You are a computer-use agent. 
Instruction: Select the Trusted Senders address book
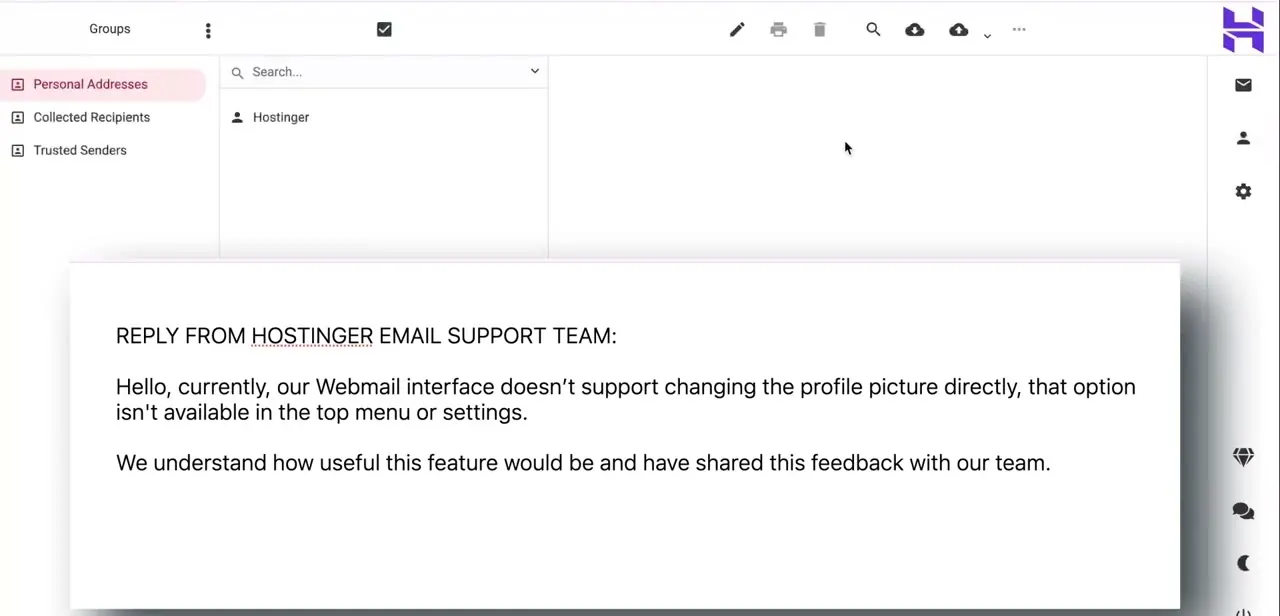pyautogui.click(x=103, y=150)
